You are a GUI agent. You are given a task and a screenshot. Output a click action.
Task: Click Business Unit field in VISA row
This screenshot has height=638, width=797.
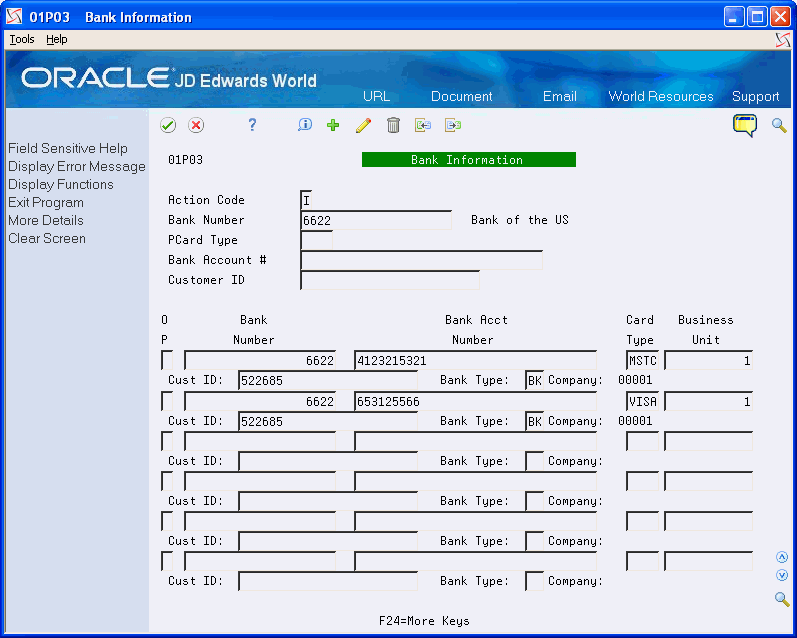click(709, 402)
